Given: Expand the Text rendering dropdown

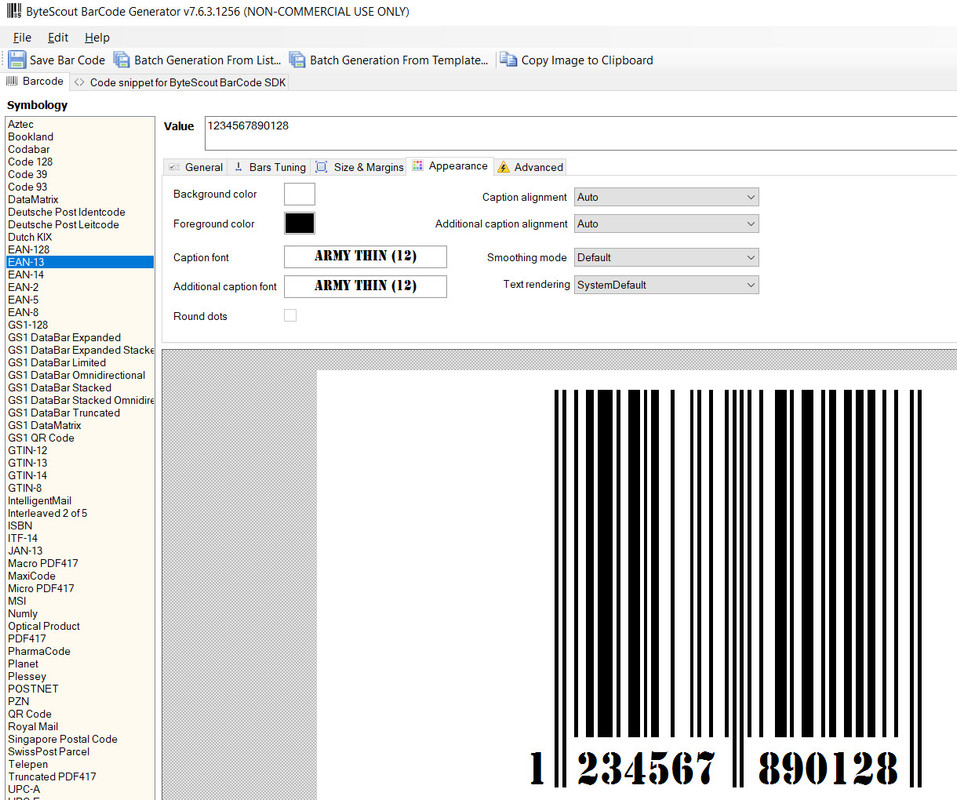Looking at the screenshot, I should click(x=666, y=285).
